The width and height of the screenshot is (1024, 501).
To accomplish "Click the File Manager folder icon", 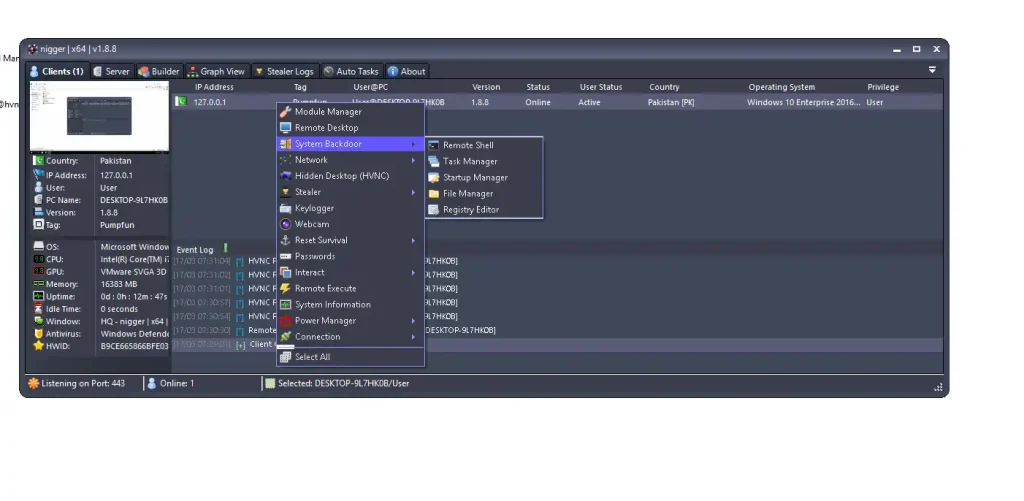I will coord(434,193).
